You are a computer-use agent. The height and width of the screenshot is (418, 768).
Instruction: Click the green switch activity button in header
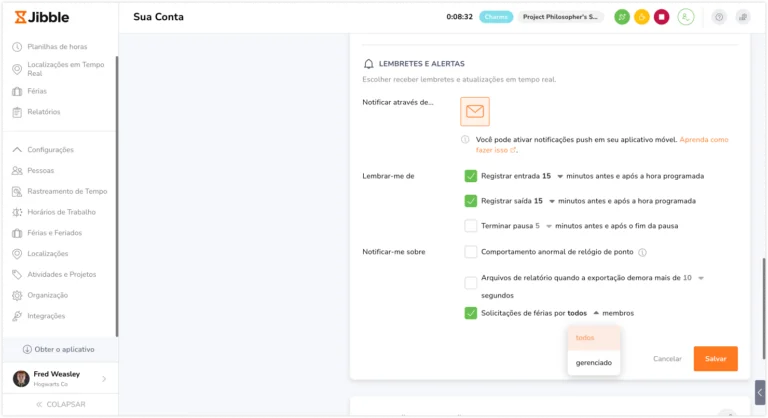622,17
